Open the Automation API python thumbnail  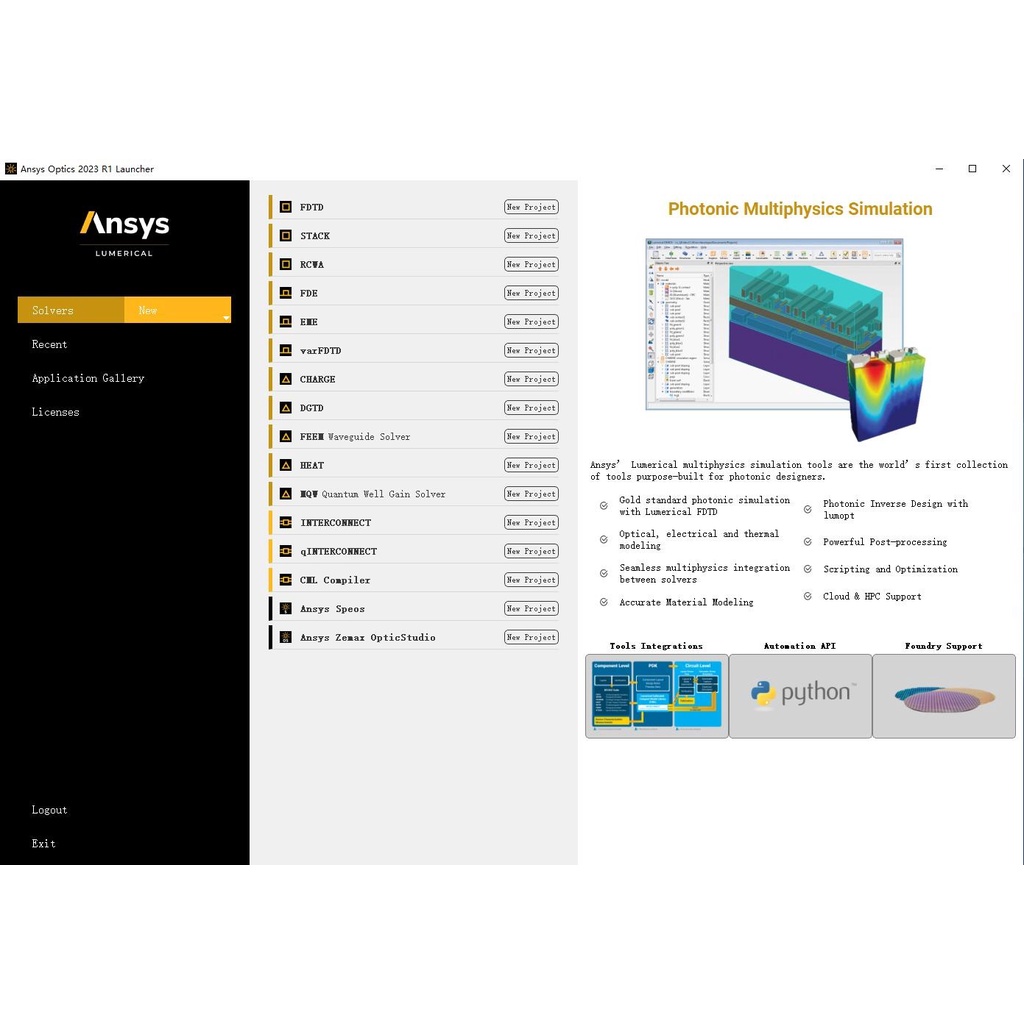pyautogui.click(x=801, y=697)
